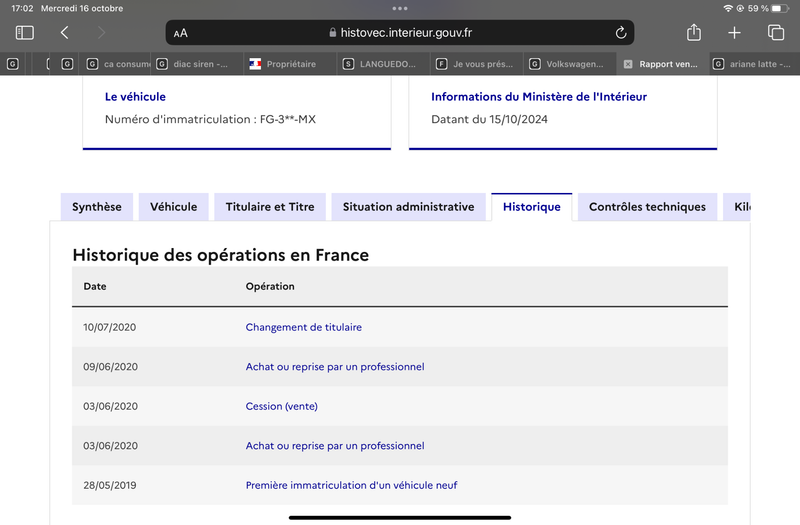Go back to the previous page
The width and height of the screenshot is (800, 525).
coord(64,33)
